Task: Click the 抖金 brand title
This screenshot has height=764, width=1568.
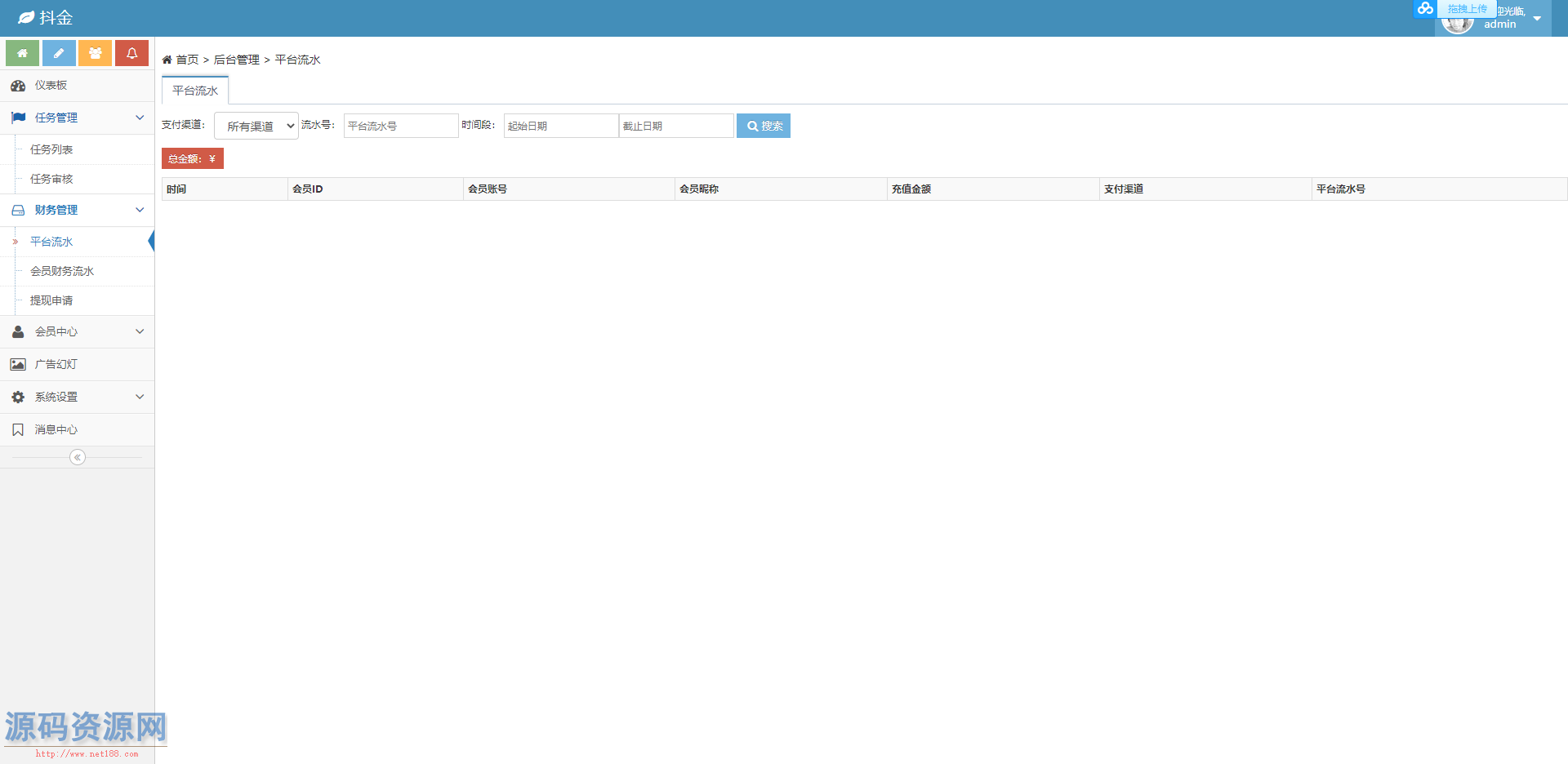Action: point(56,17)
